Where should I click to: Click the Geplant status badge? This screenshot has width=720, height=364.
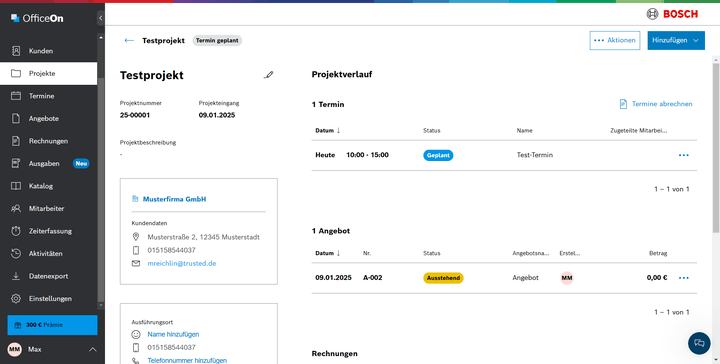click(438, 155)
